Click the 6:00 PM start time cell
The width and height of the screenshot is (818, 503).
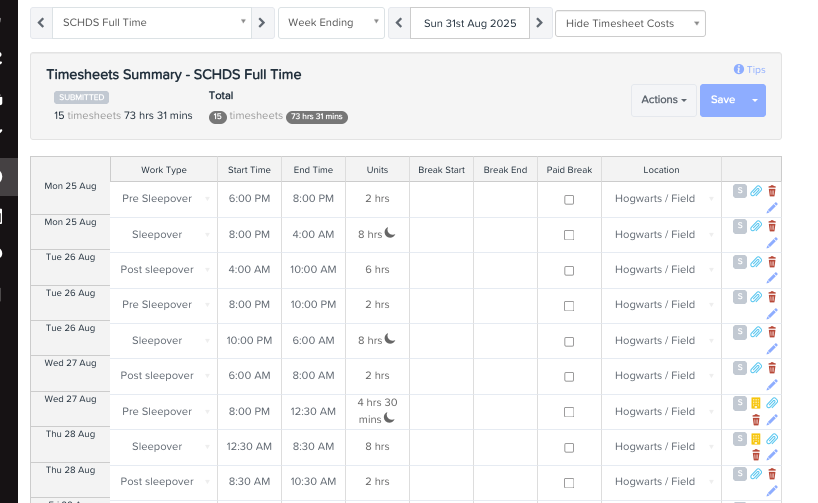point(249,199)
